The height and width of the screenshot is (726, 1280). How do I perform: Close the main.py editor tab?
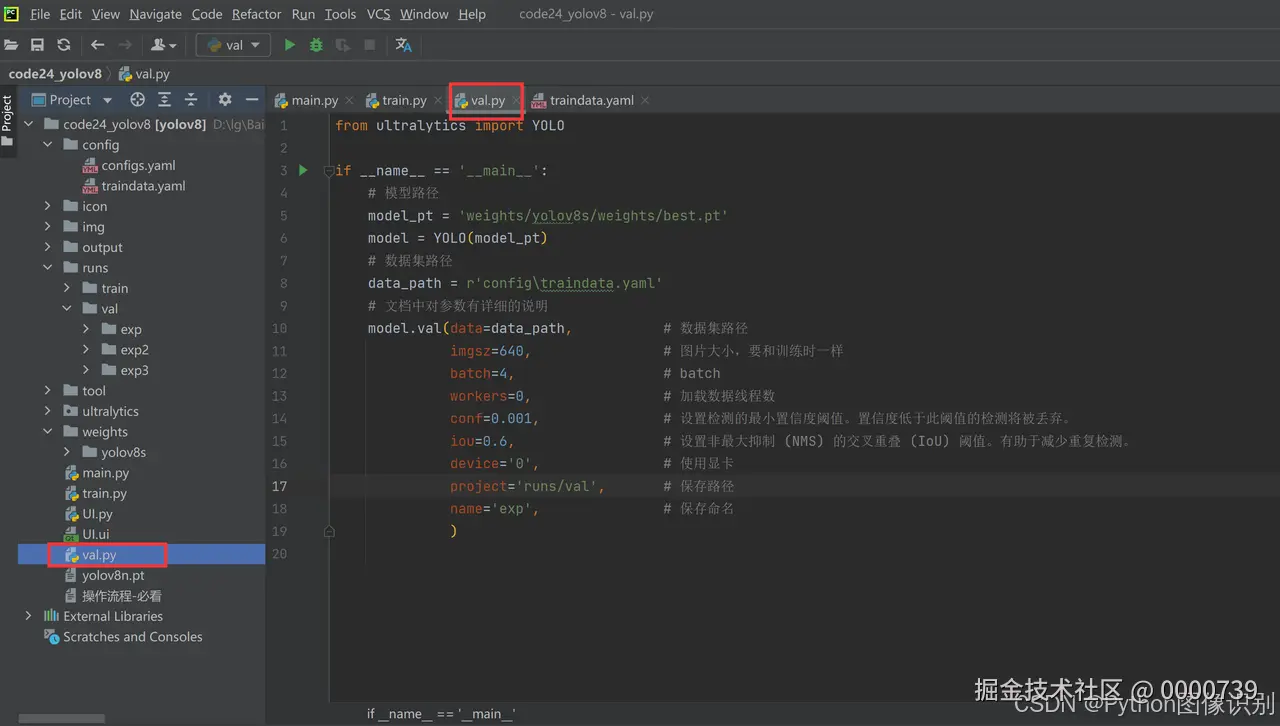click(x=349, y=100)
